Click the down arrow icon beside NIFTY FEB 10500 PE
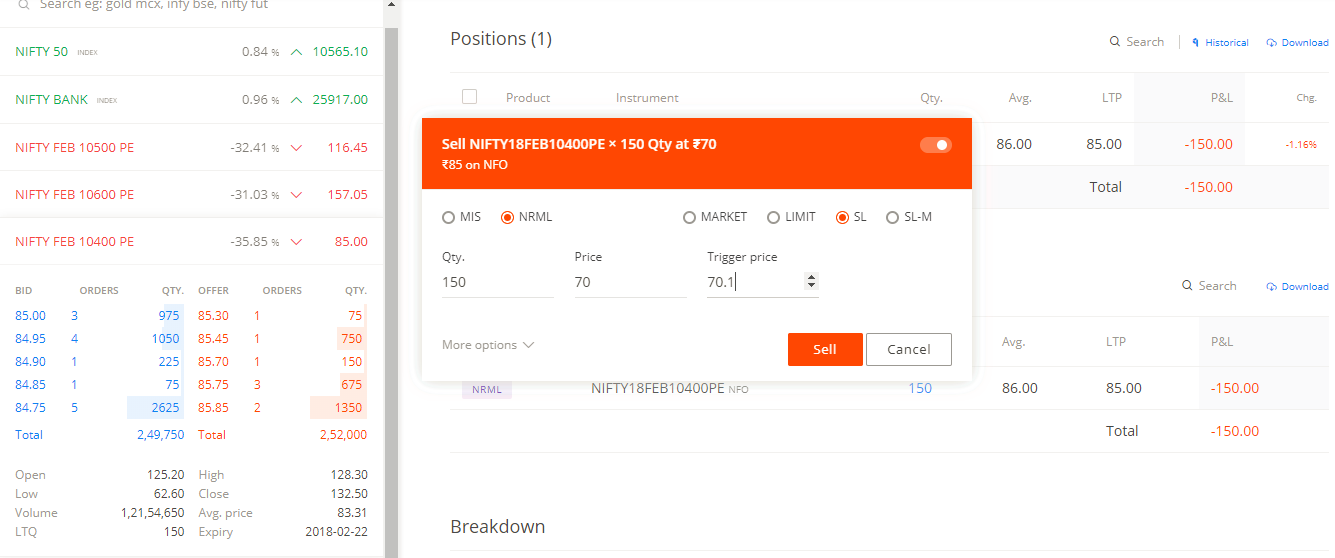 click(x=296, y=148)
